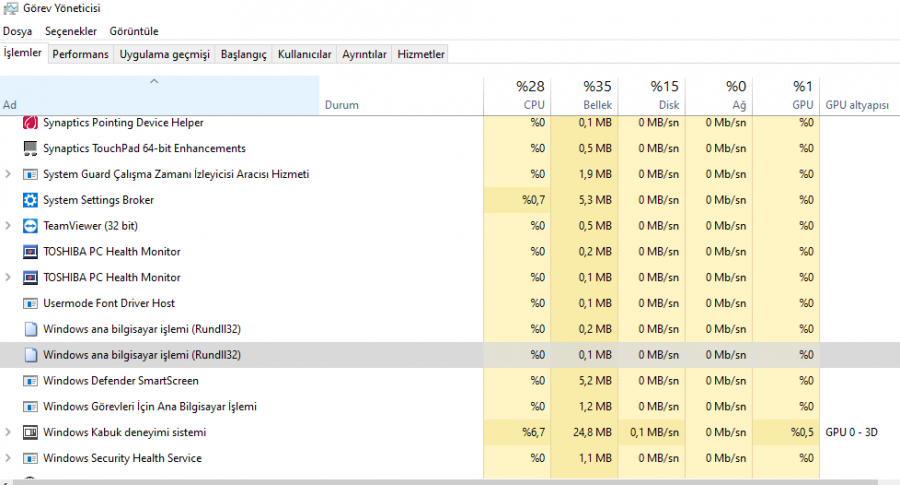
Task: Select the System Settings Broker process name
Action: pyautogui.click(x=98, y=200)
